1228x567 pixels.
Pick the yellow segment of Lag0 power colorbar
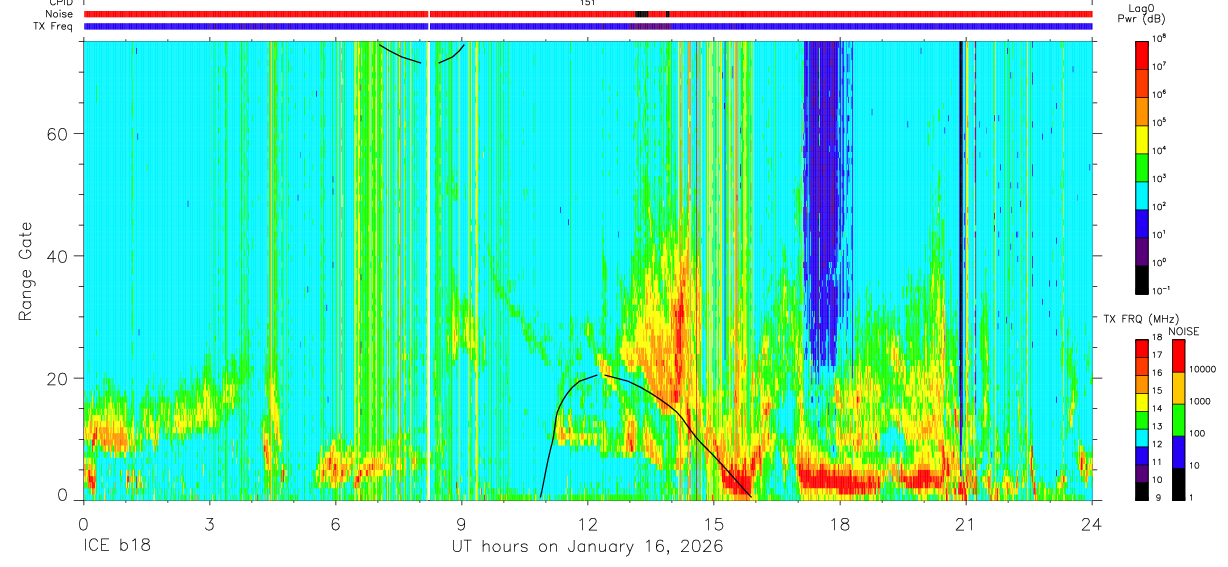point(1142,137)
